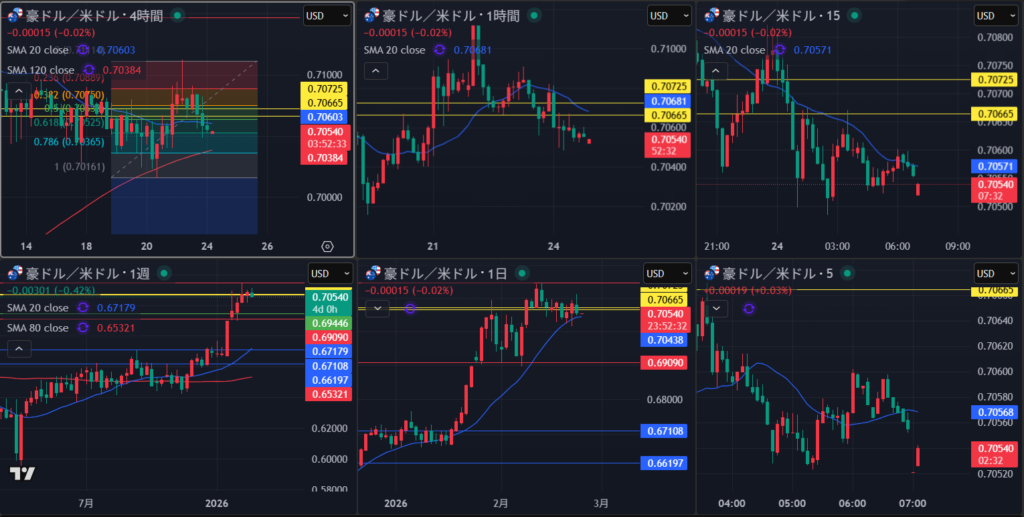The width and height of the screenshot is (1024, 517).
Task: Collapse the indicator legend on the 1週 chart
Action: [19, 348]
